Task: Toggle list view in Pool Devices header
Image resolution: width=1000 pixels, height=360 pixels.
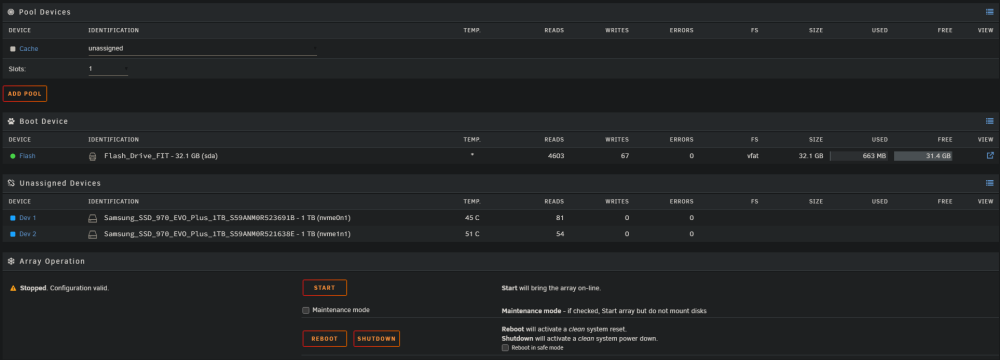Action: click(x=990, y=12)
